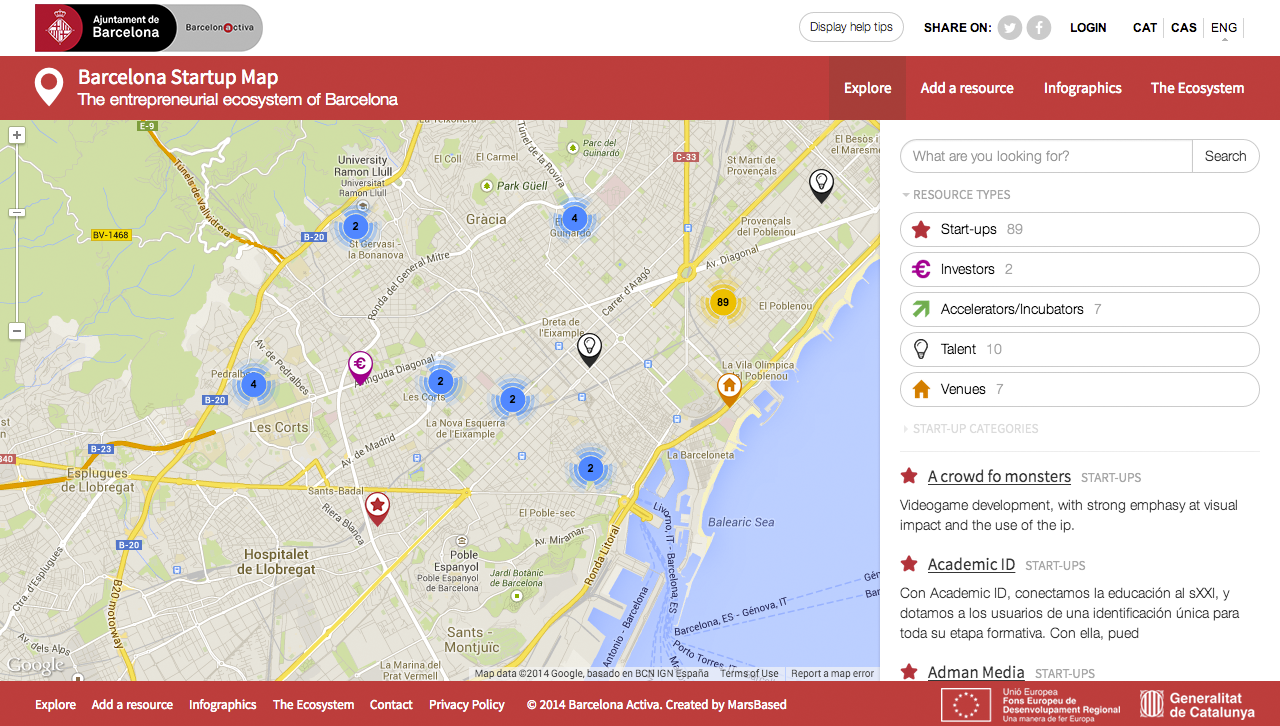The image size is (1280, 726).
Task: Open The Ecosystem page from top navigation
Action: (1197, 88)
